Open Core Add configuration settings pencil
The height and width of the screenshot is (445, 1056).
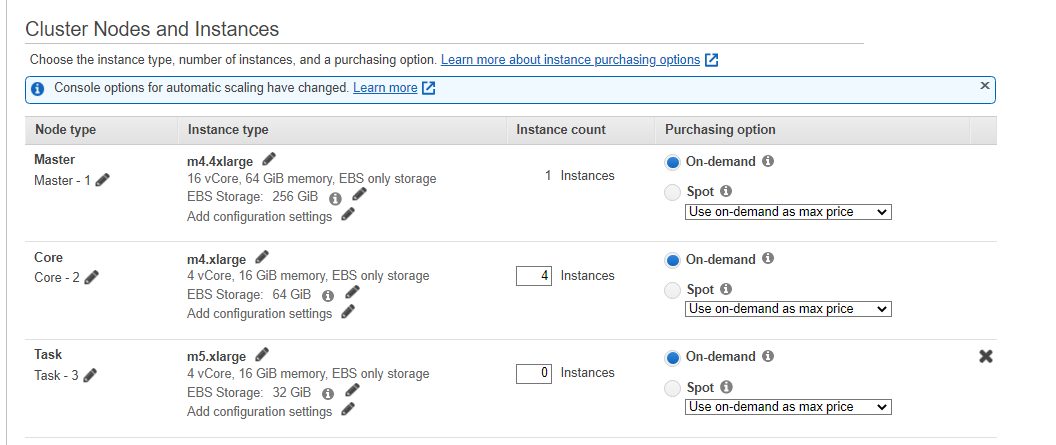coord(348,312)
